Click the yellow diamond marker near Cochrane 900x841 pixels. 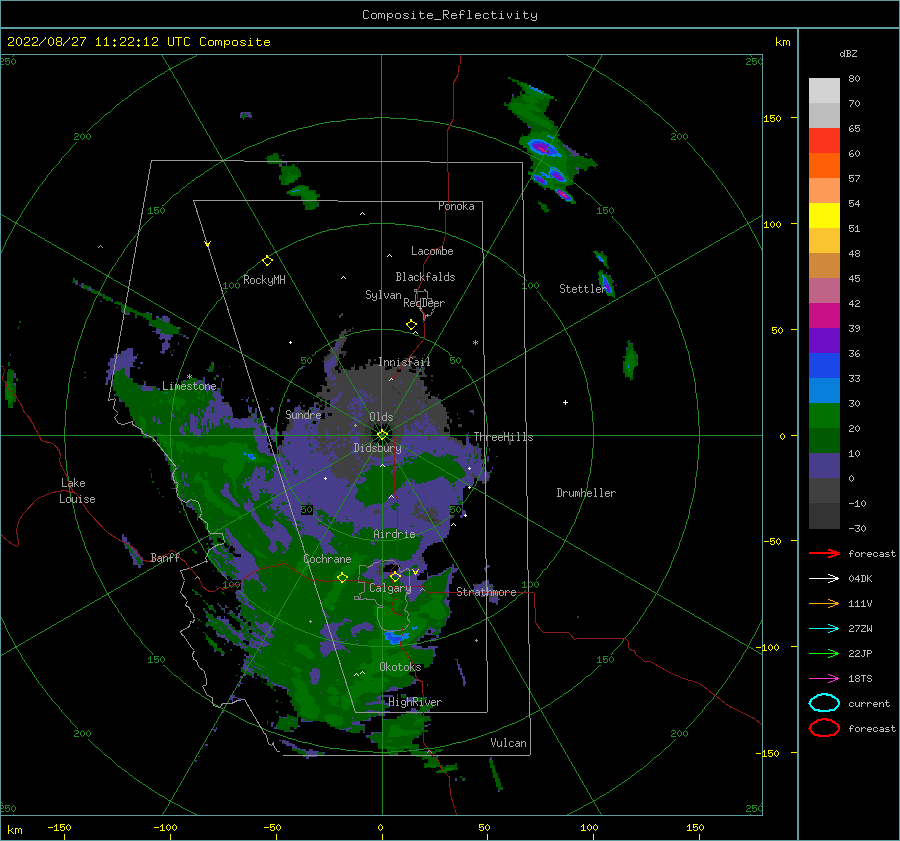(x=343, y=577)
